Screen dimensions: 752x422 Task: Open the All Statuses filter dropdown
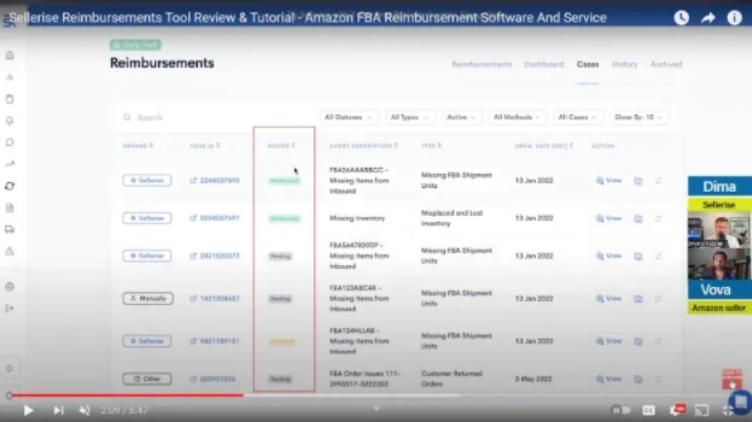[x=348, y=117]
